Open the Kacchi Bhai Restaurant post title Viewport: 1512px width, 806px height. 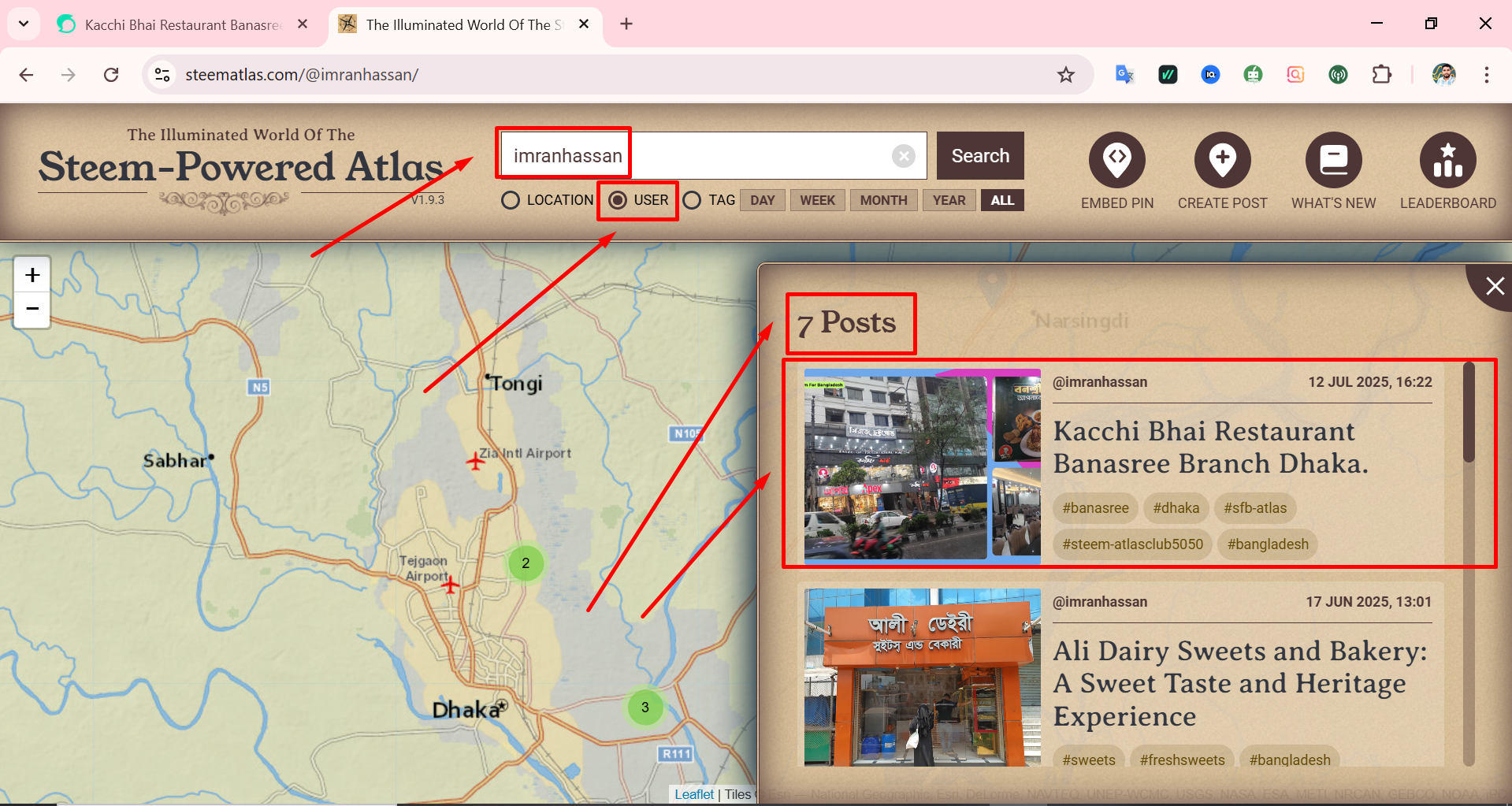tap(1211, 448)
